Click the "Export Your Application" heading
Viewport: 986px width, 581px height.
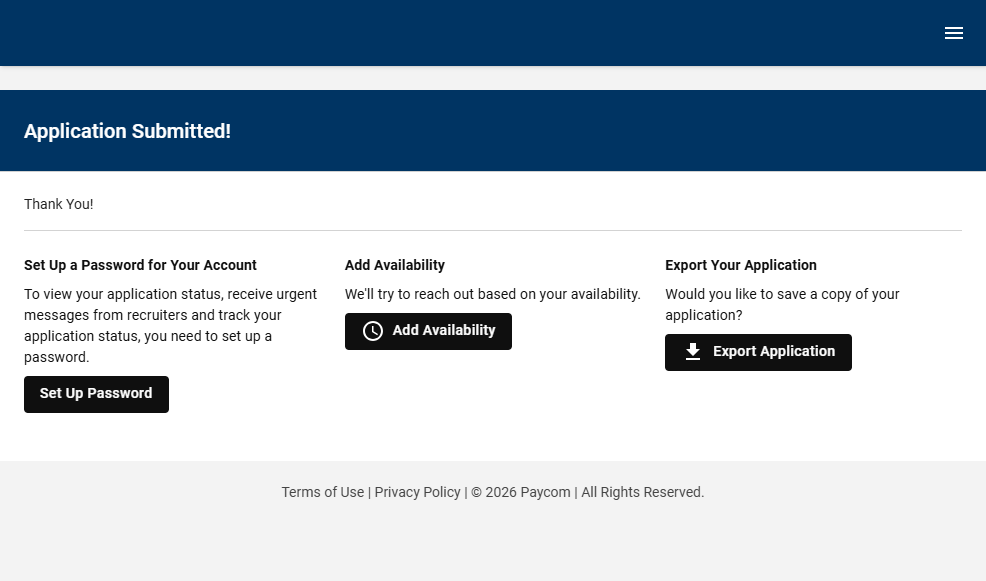[740, 265]
